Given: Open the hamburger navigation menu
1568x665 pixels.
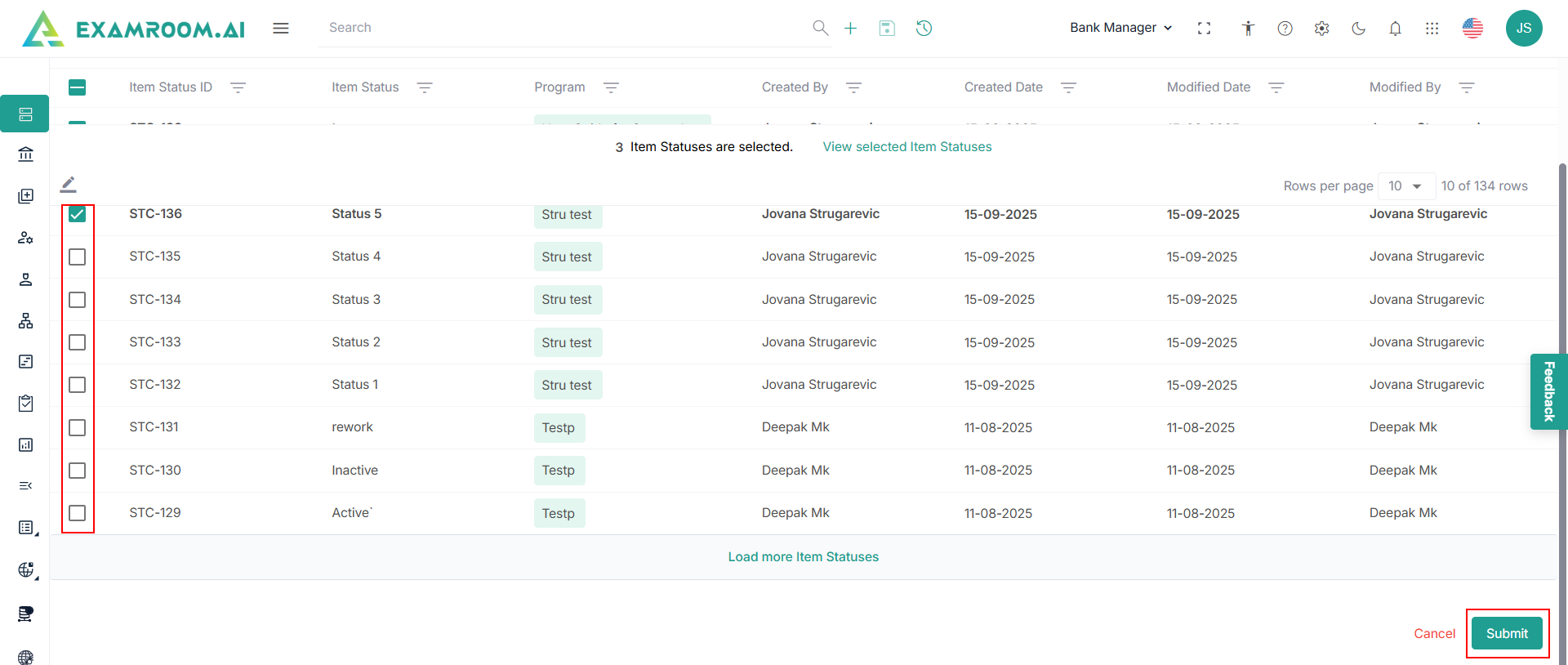Looking at the screenshot, I should coord(281,28).
